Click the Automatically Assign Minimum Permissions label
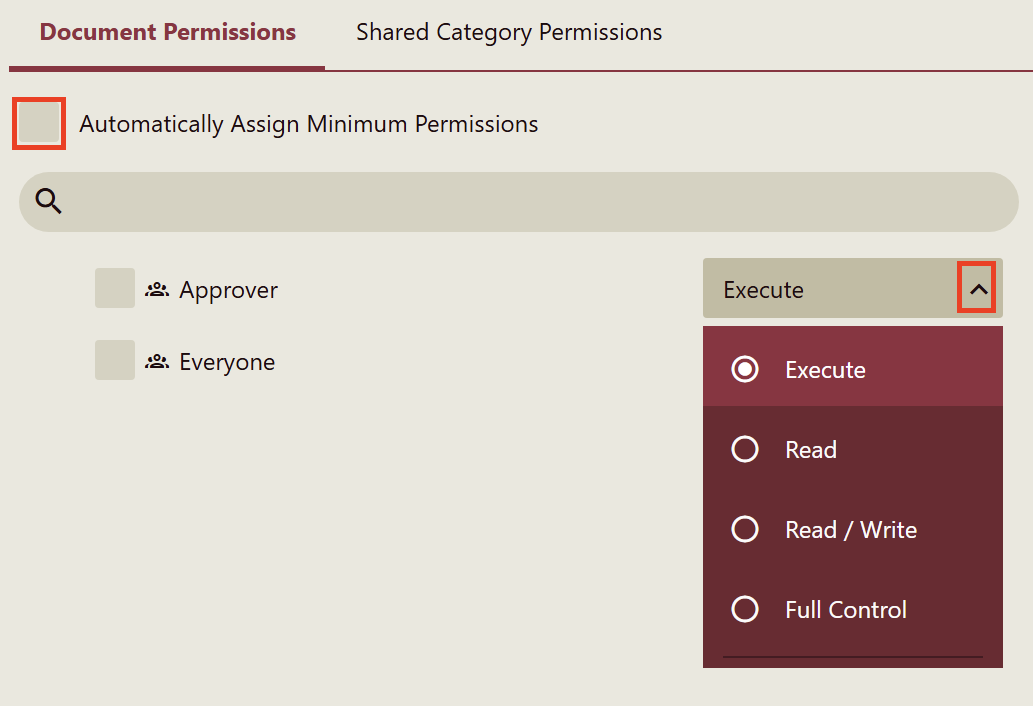1033x706 pixels. pos(309,124)
